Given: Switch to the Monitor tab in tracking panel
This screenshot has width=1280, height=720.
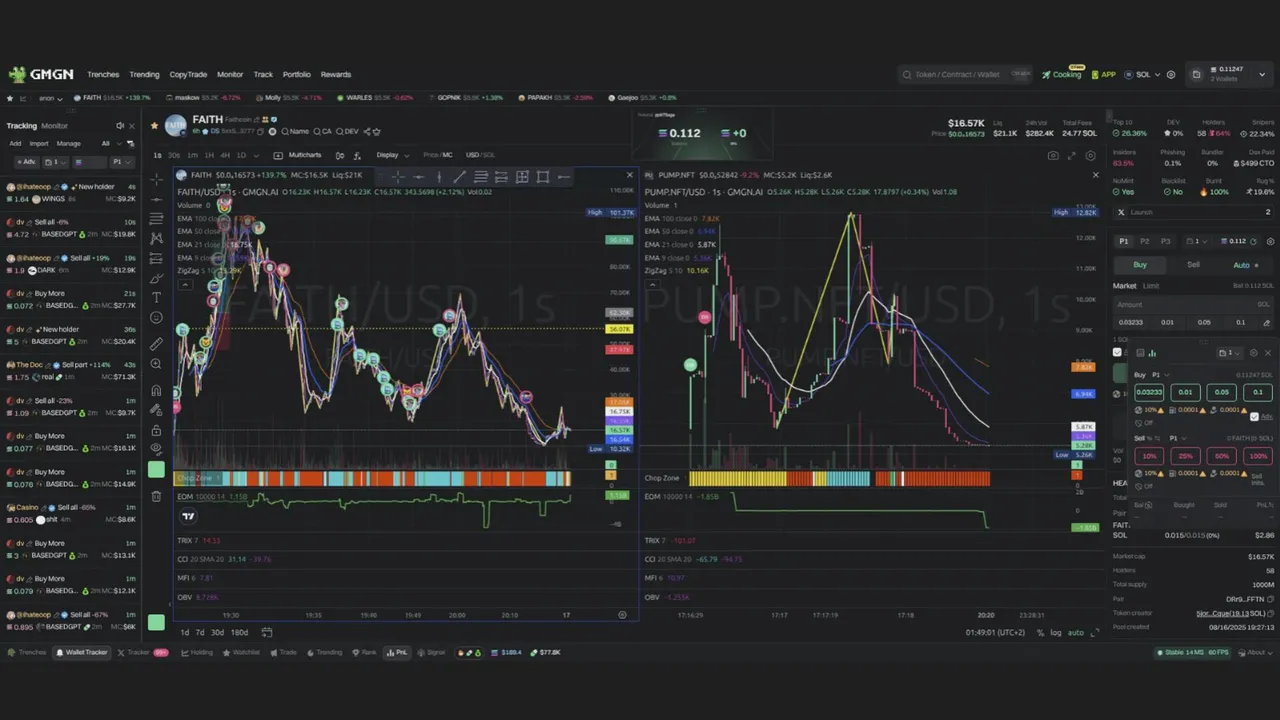Looking at the screenshot, I should pyautogui.click(x=54, y=126).
